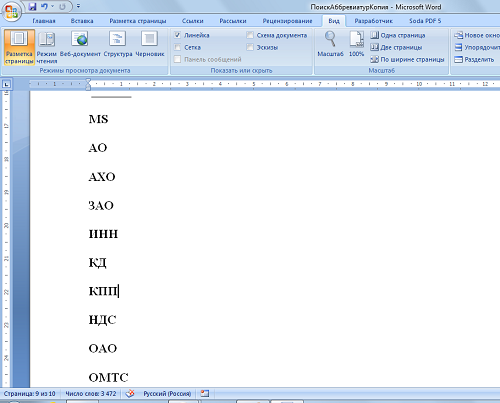Open the Quick Access Toolbar customize dropdown
The height and width of the screenshot is (403, 500).
coord(78,6)
